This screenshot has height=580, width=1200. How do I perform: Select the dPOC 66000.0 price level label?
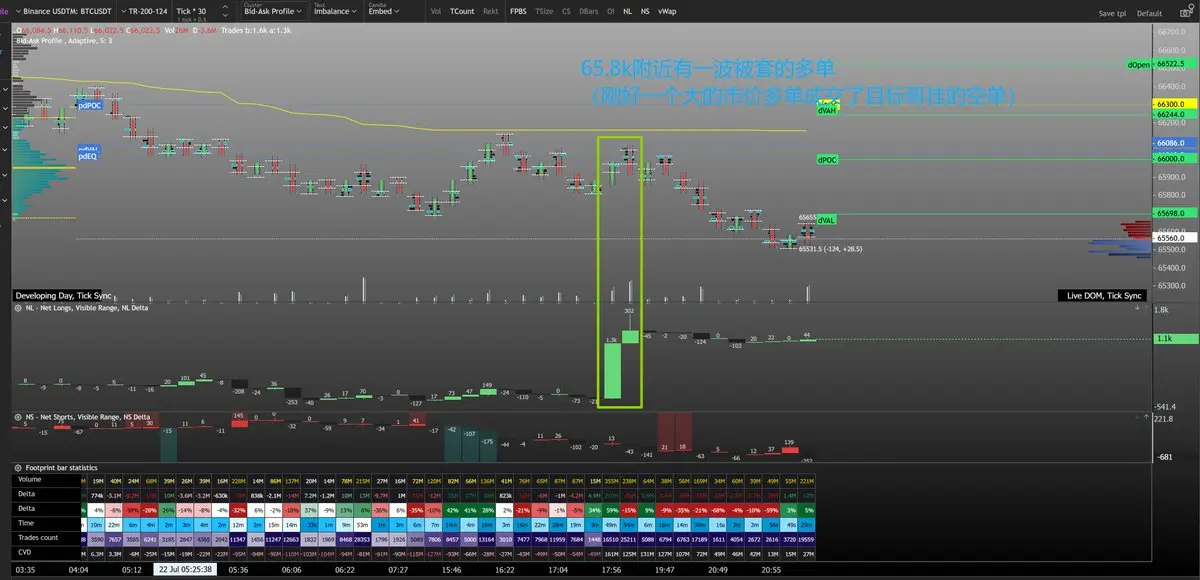[x=828, y=159]
